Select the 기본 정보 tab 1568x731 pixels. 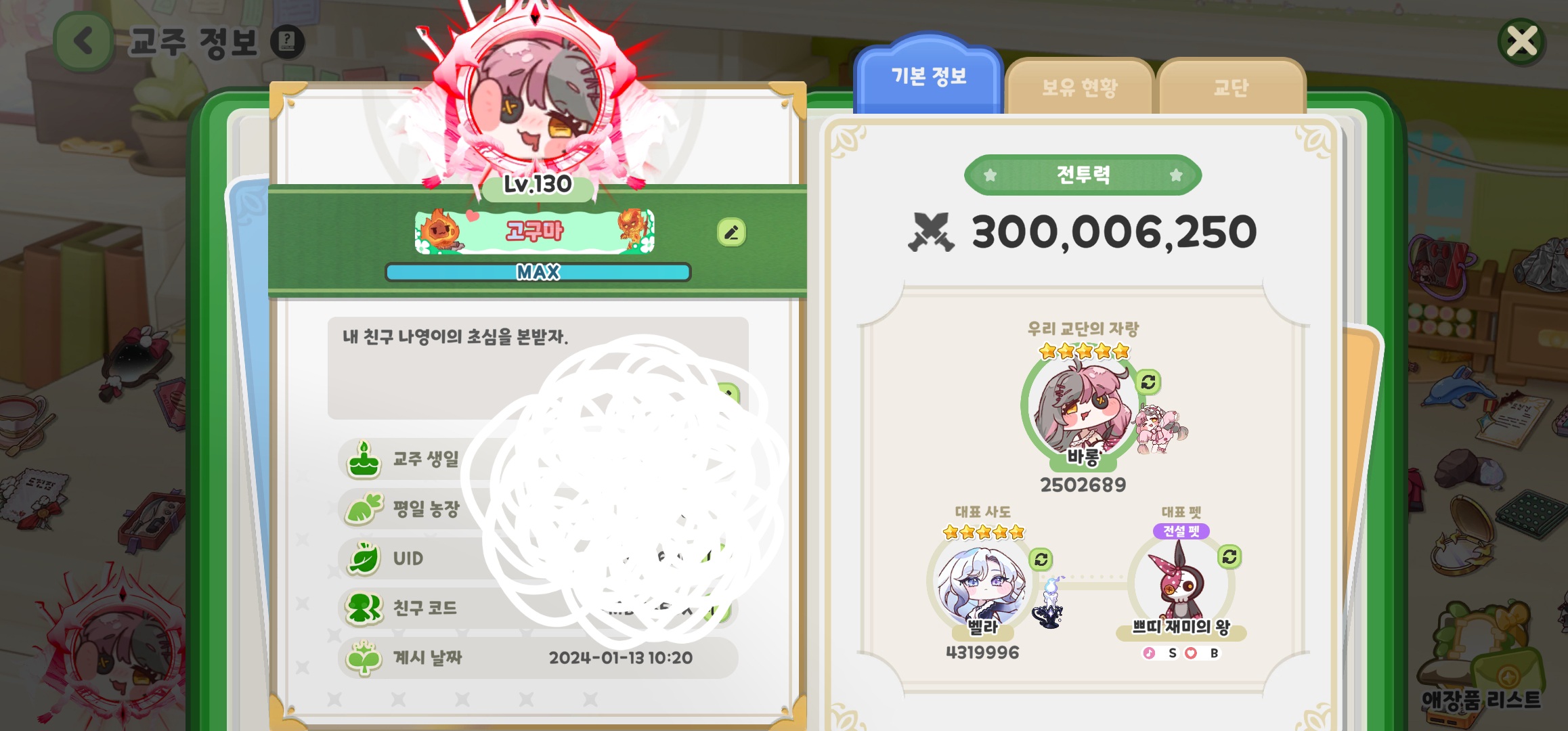point(928,74)
